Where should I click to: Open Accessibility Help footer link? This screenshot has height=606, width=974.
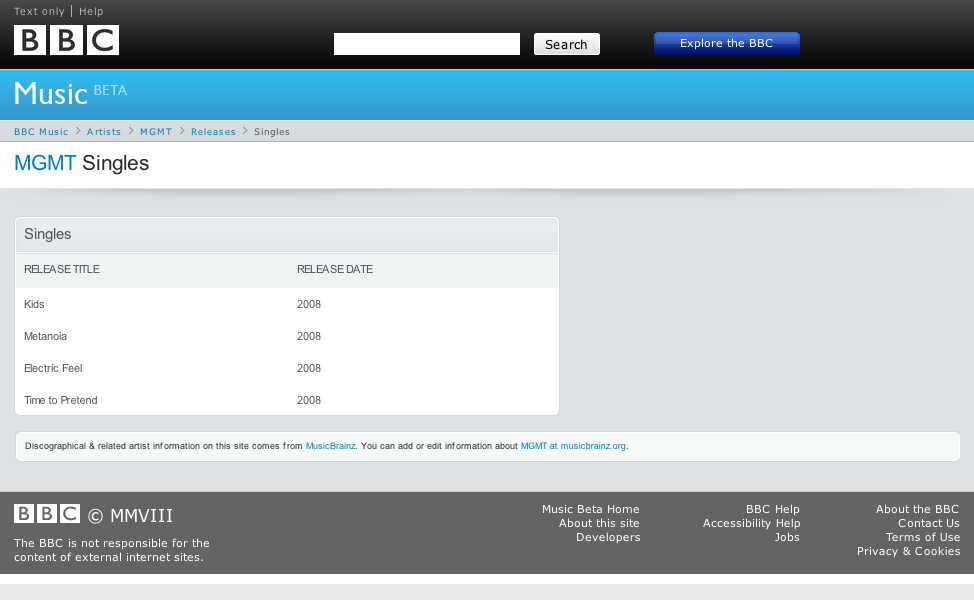tap(752, 523)
